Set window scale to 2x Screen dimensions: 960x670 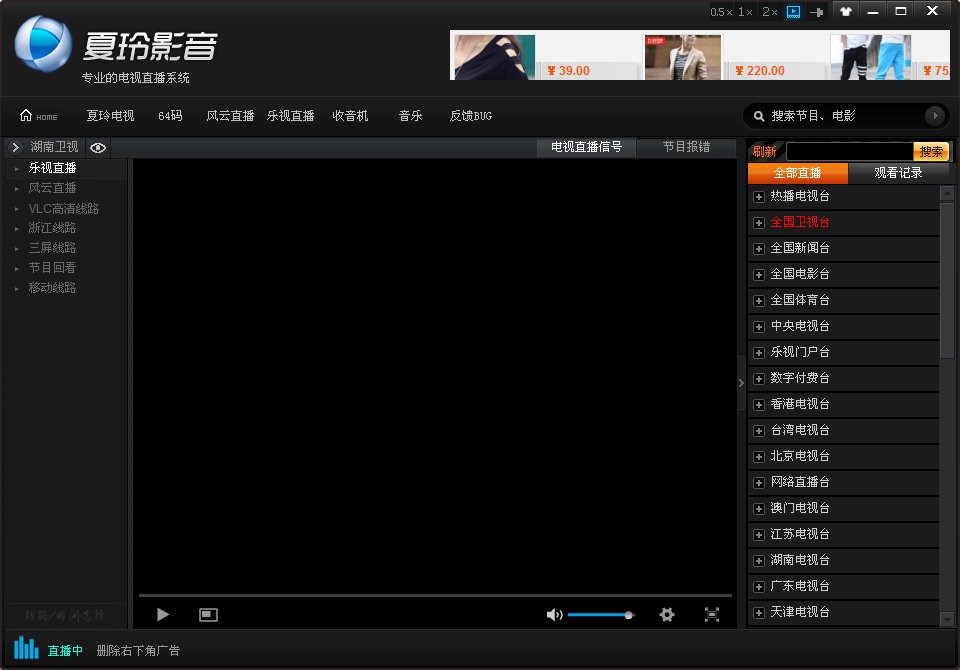point(770,12)
